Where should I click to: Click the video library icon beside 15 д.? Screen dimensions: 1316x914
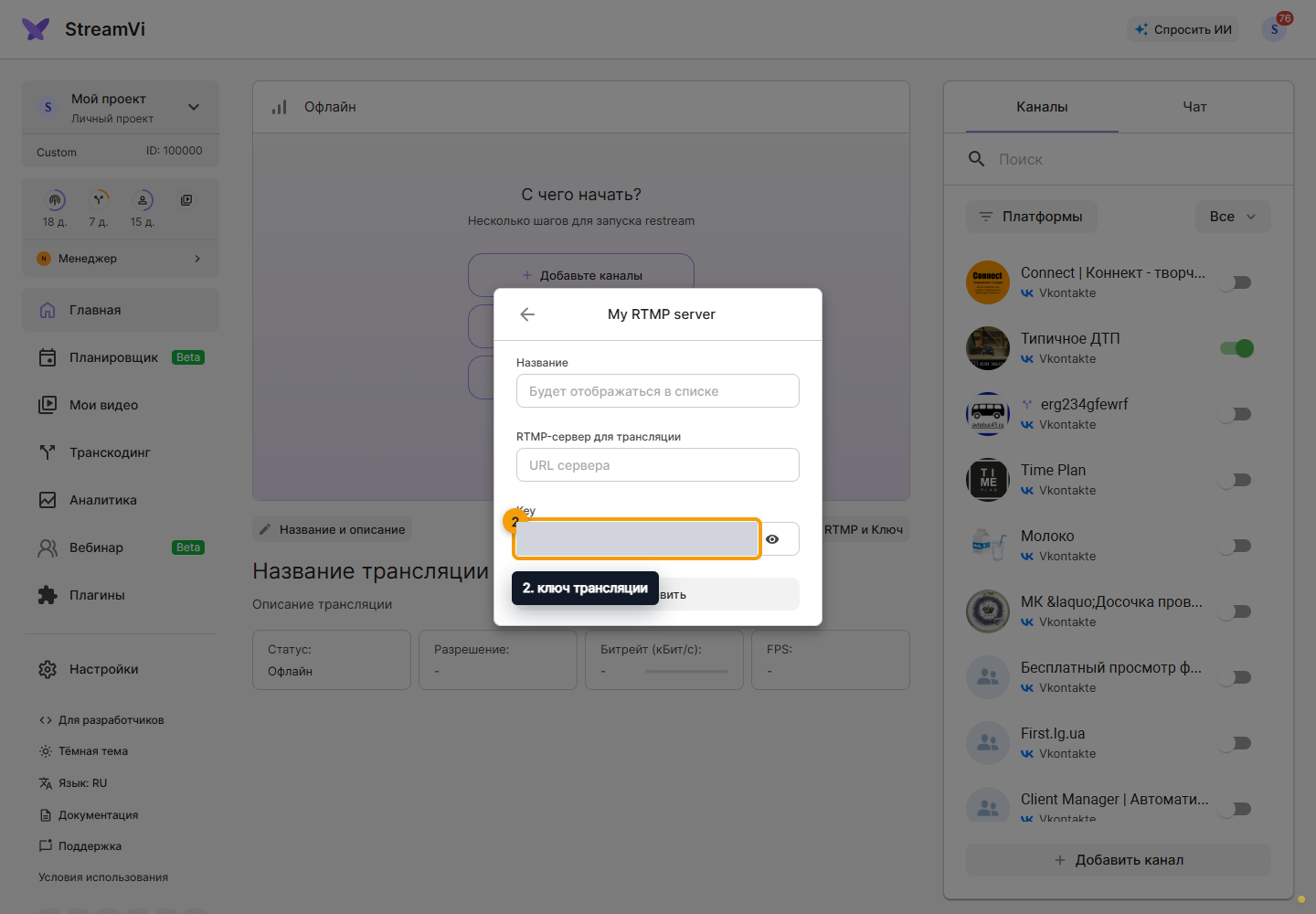click(x=186, y=200)
